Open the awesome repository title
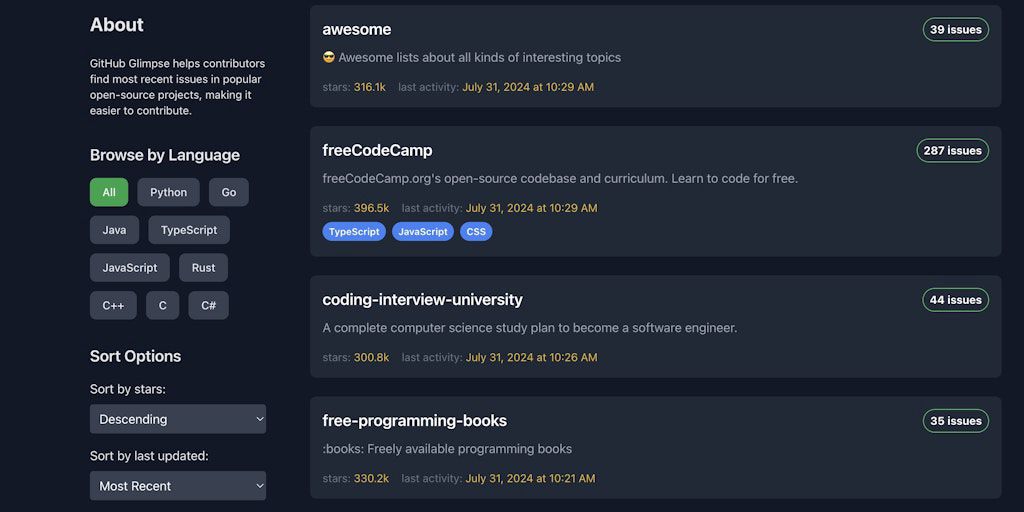This screenshot has height=512, width=1024. click(x=357, y=29)
